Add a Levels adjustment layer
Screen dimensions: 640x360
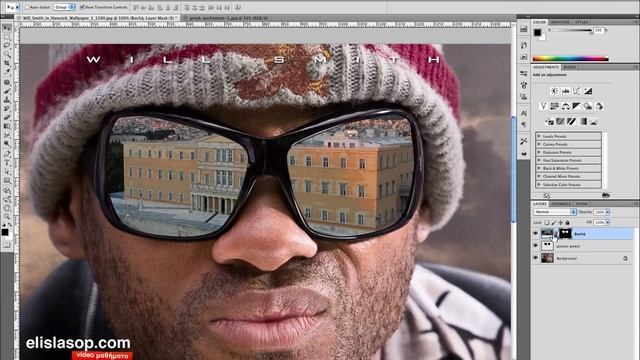point(565,91)
